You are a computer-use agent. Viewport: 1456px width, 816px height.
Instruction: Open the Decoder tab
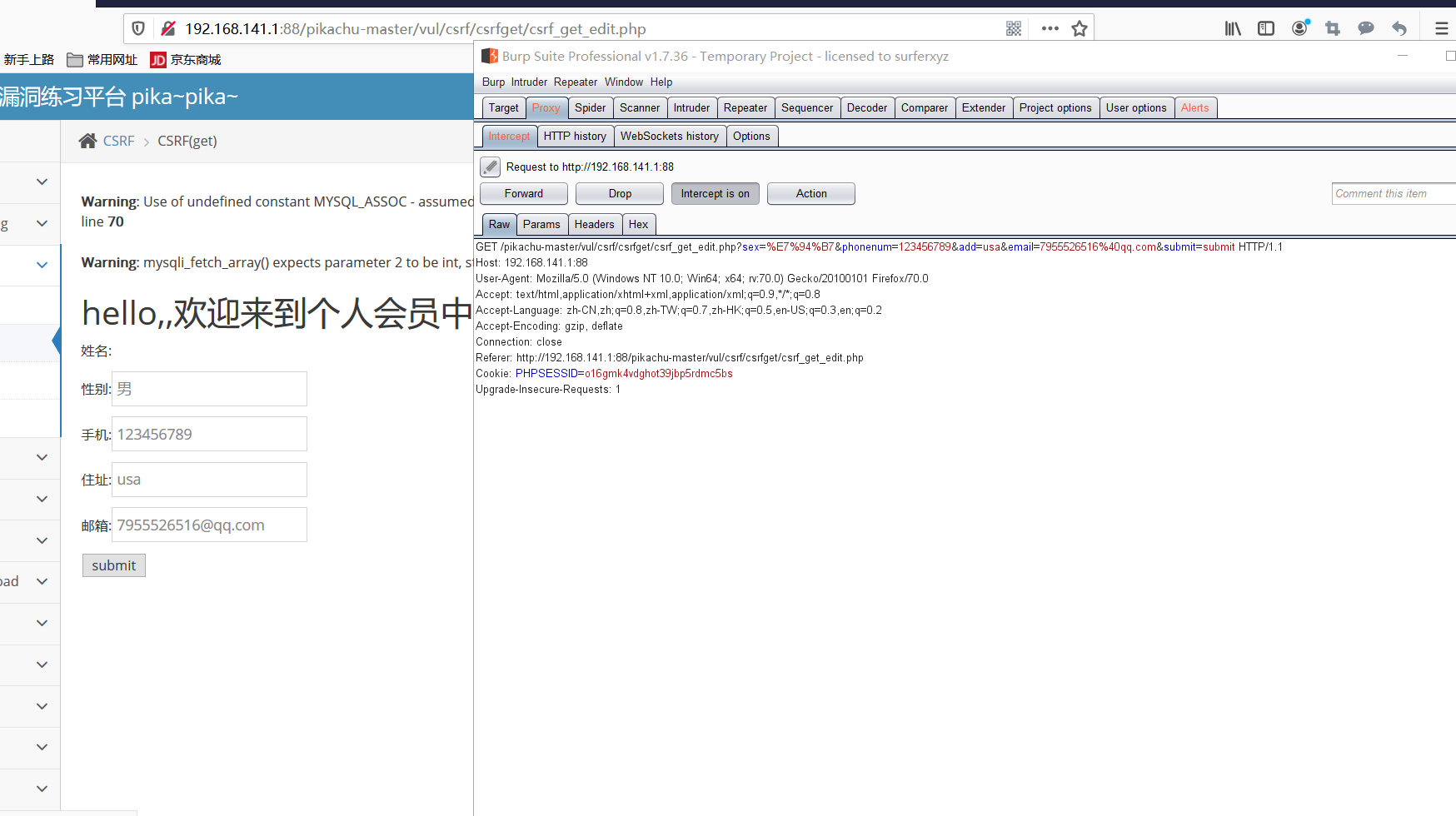867,108
